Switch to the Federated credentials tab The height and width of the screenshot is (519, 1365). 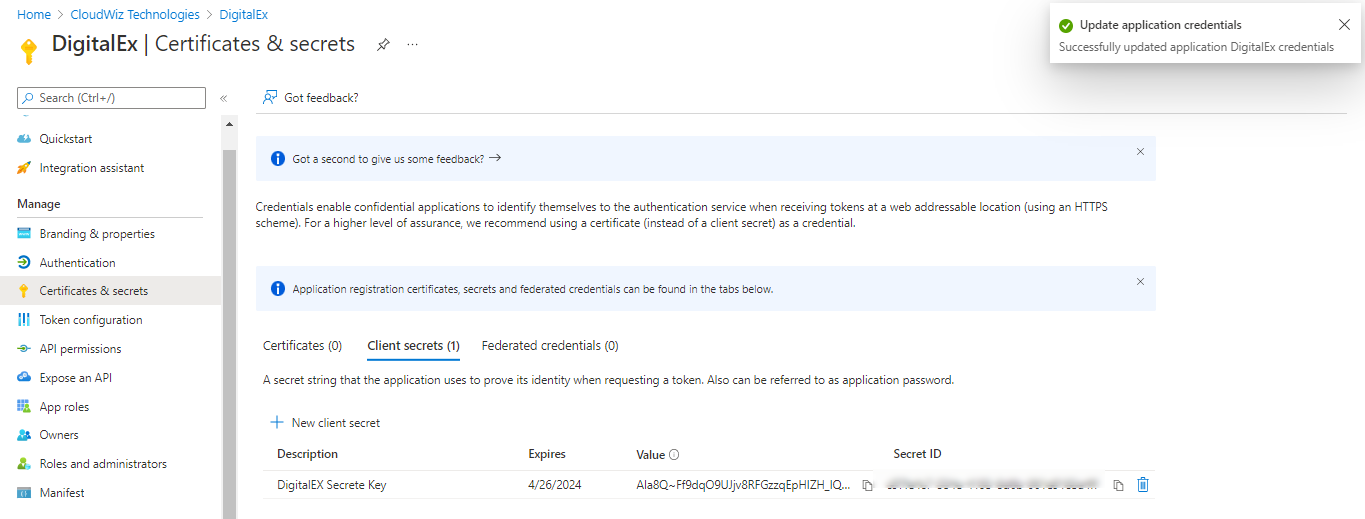(x=549, y=346)
